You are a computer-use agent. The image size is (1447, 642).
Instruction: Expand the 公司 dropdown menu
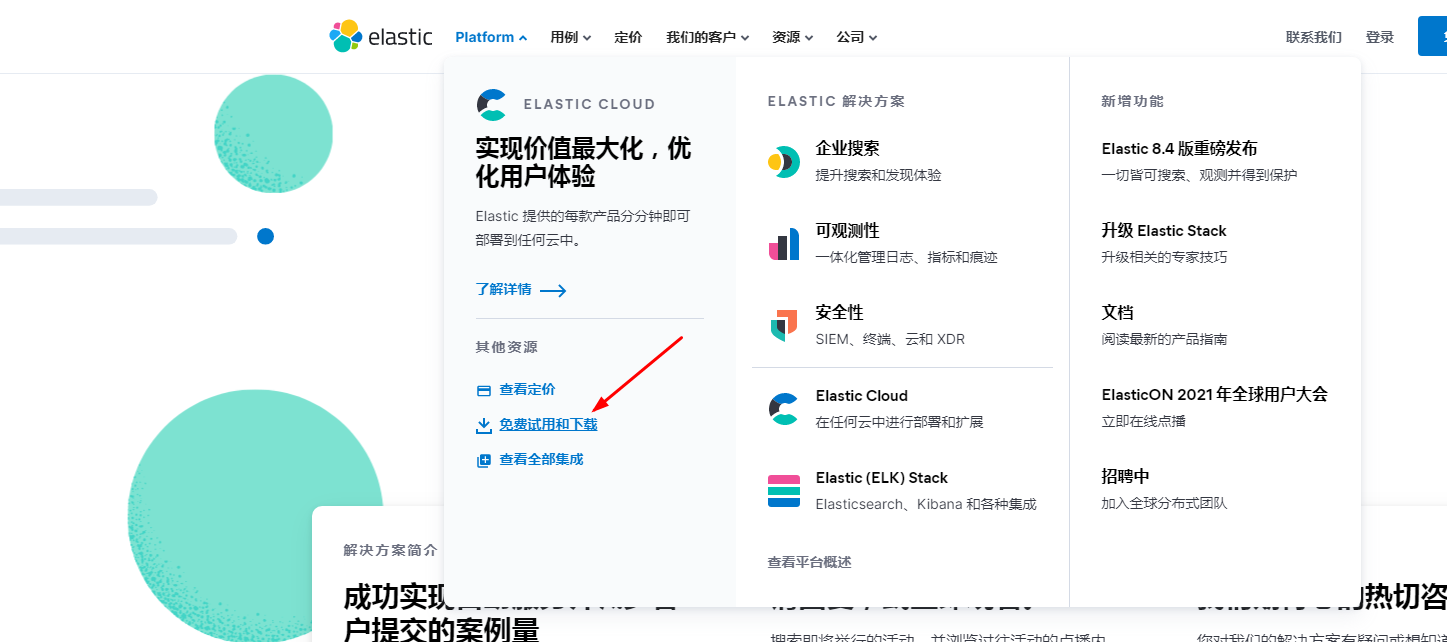coord(857,37)
